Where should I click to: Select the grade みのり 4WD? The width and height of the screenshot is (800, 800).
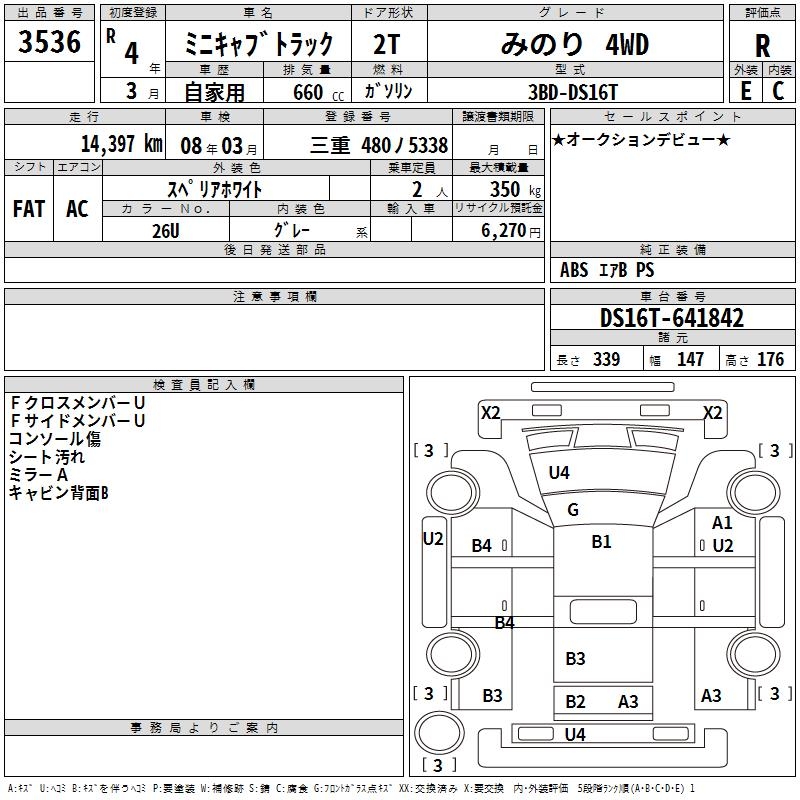(x=575, y=44)
